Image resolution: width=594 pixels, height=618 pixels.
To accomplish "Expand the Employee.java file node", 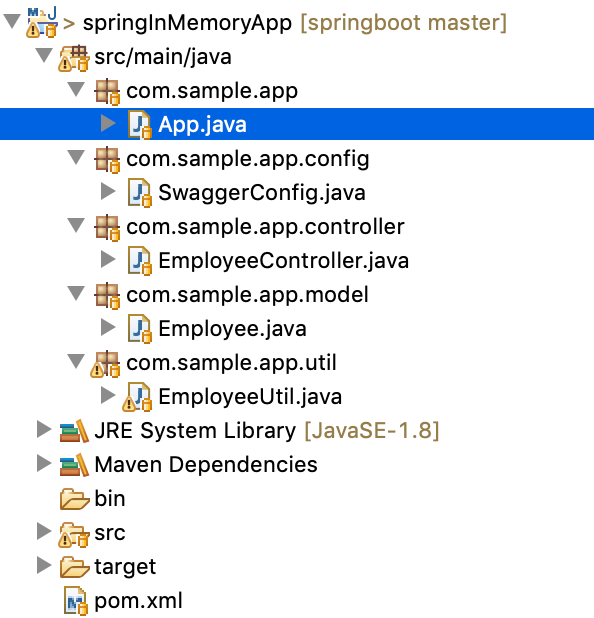I will pos(108,327).
